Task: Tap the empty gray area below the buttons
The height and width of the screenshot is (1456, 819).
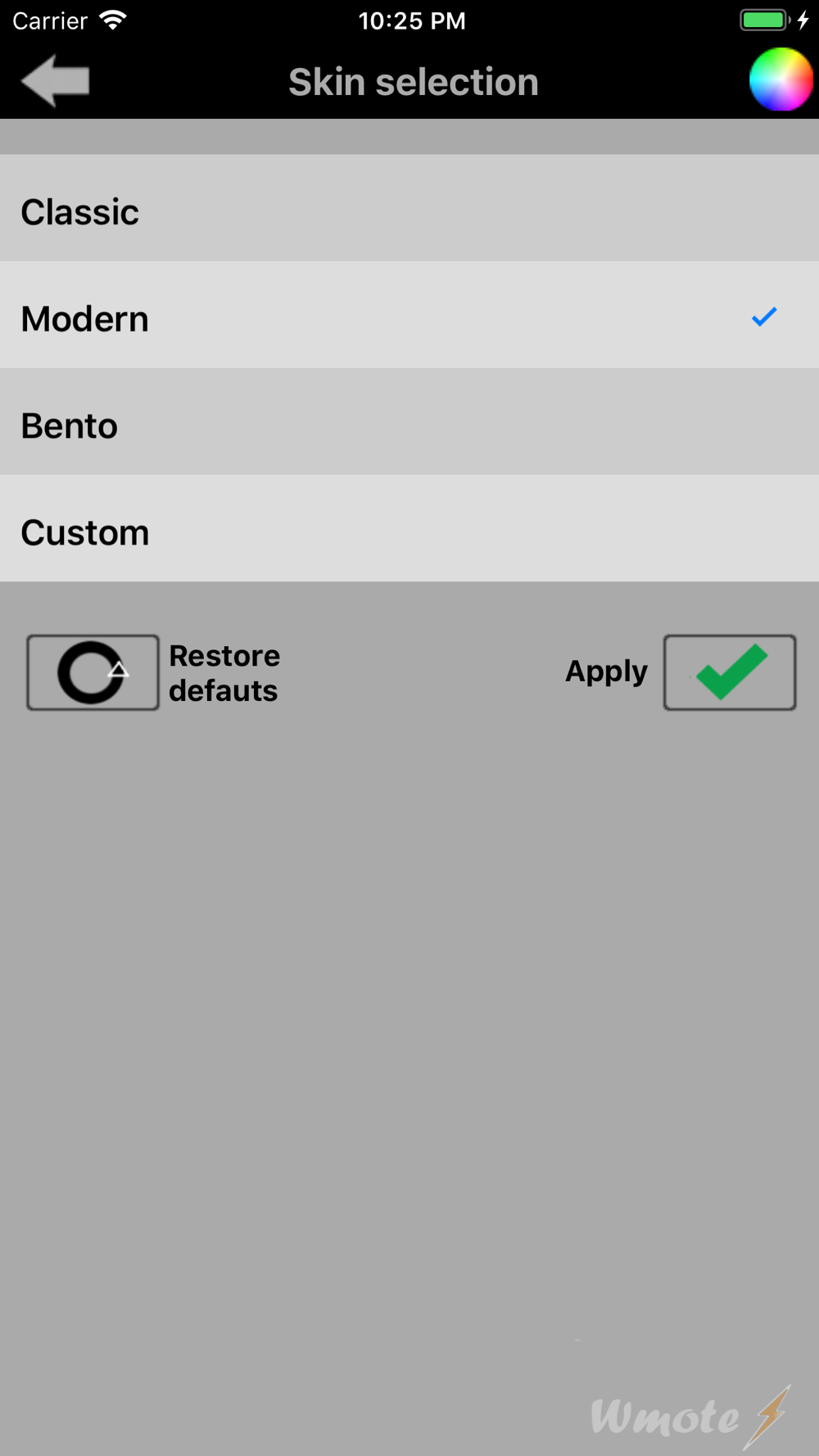Action: tap(409, 1024)
